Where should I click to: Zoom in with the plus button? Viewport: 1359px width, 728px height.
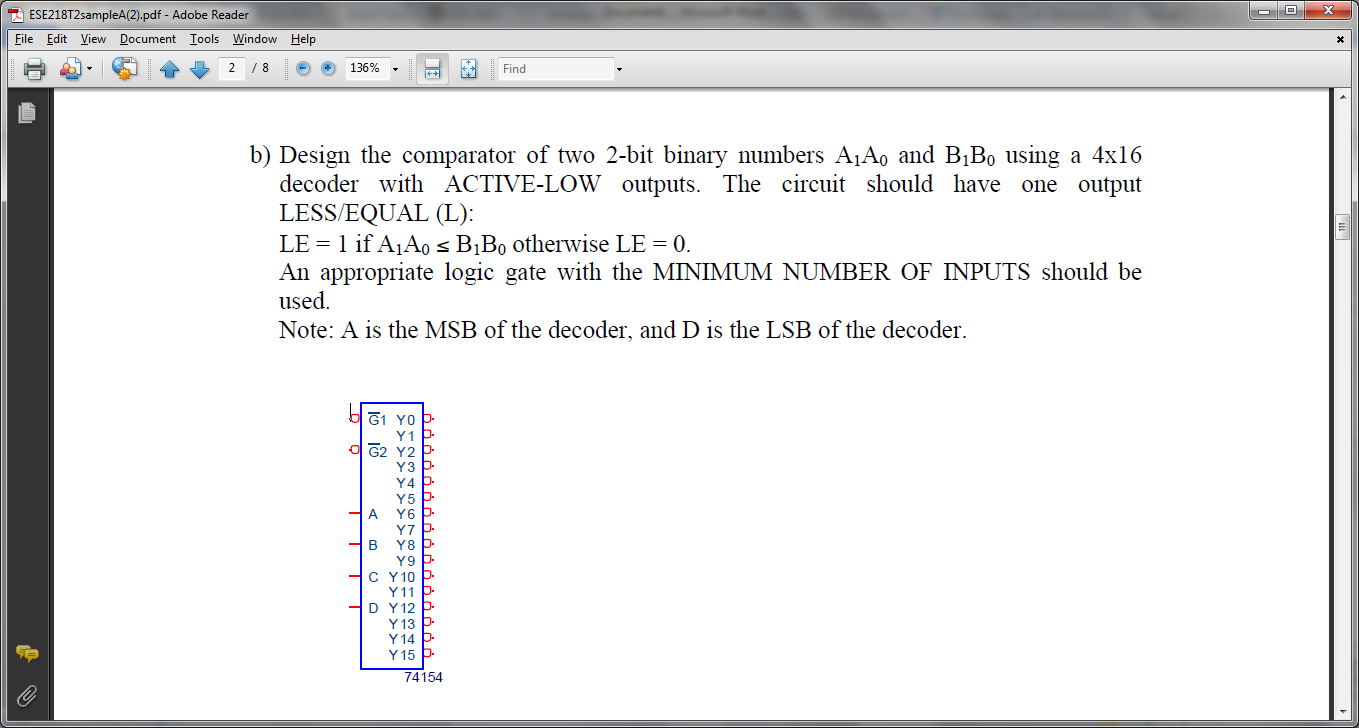328,69
